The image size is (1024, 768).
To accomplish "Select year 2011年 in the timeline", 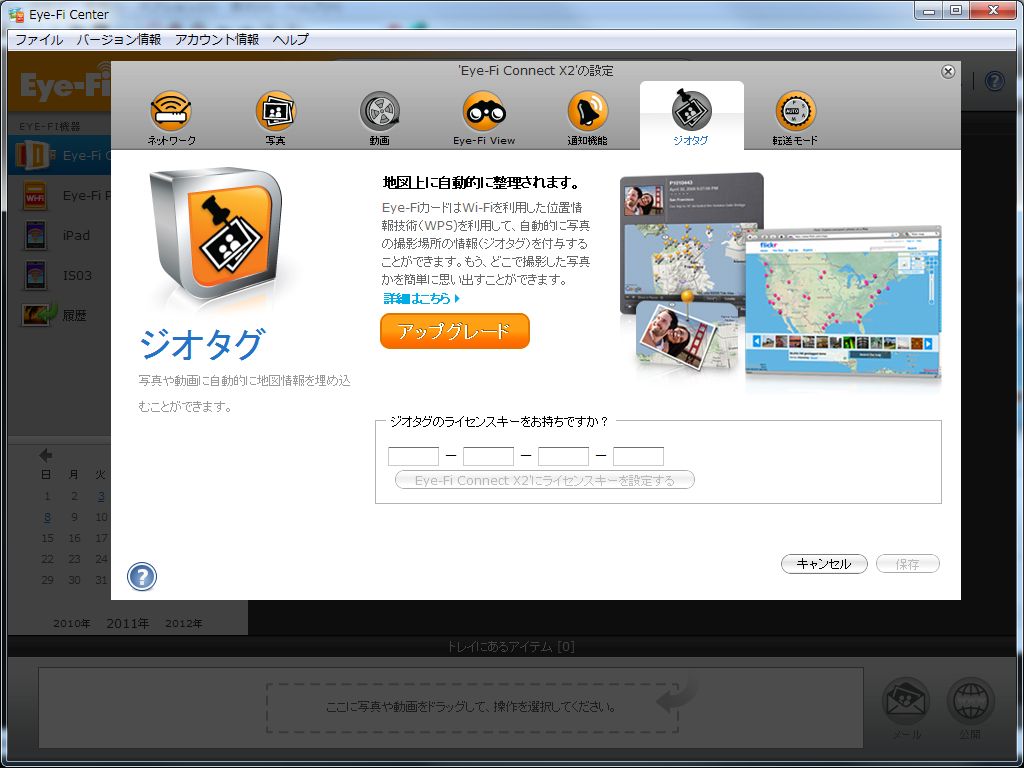I will point(128,624).
